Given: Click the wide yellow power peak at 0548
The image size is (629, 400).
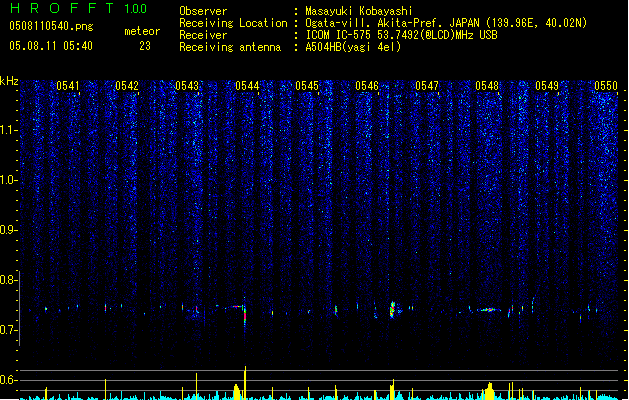Looking at the screenshot, I should click(489, 392).
